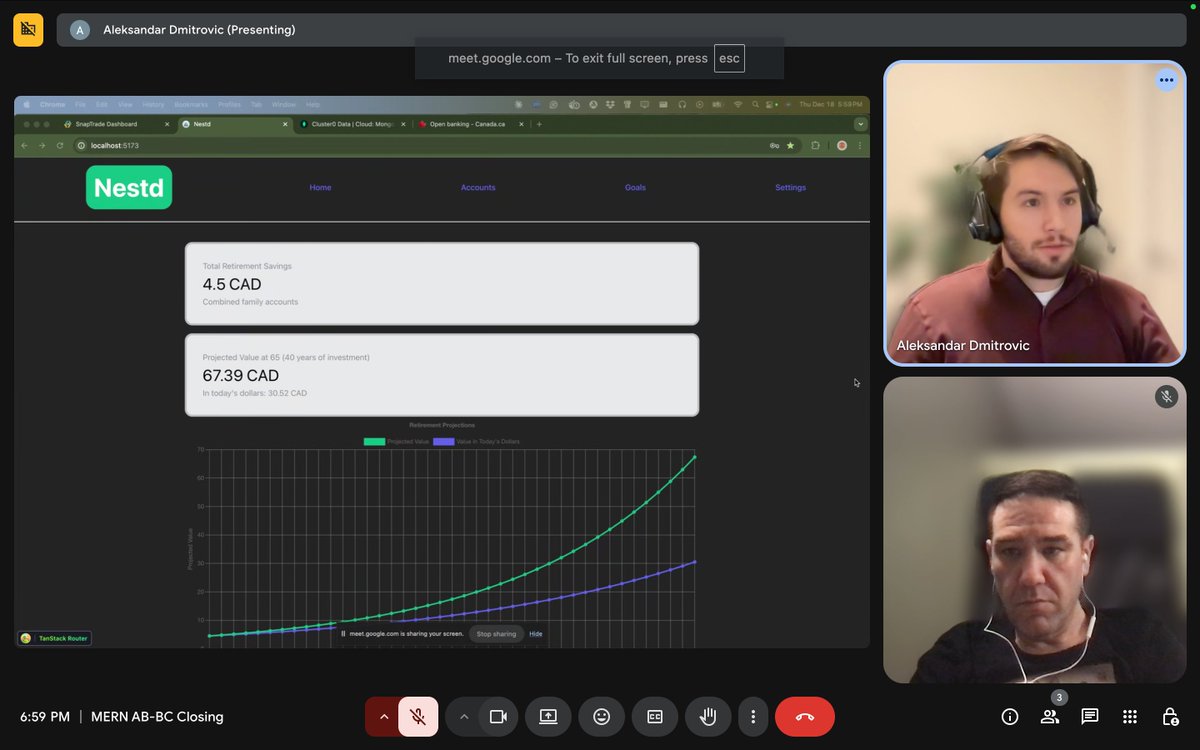Reload the localhost page
This screenshot has height=750, width=1200.
pos(60,145)
